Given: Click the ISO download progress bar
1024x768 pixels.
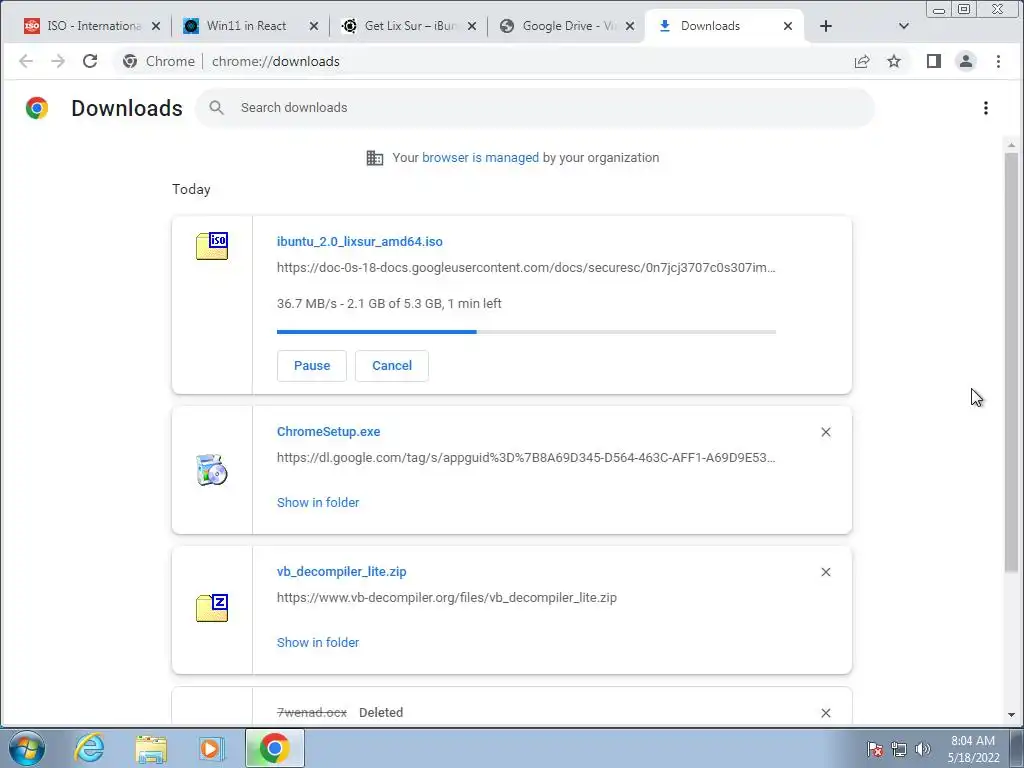Looking at the screenshot, I should coord(526,332).
